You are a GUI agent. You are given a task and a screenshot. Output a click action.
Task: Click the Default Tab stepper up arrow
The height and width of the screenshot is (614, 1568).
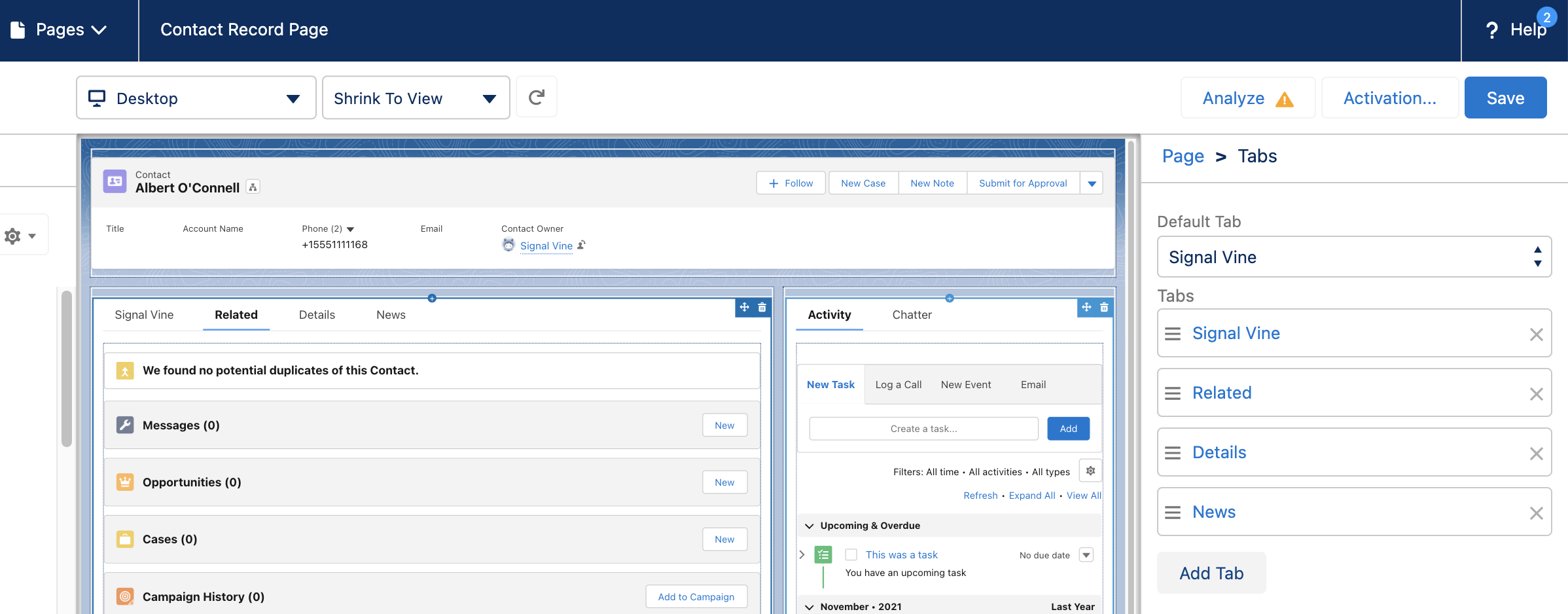pyautogui.click(x=1537, y=249)
